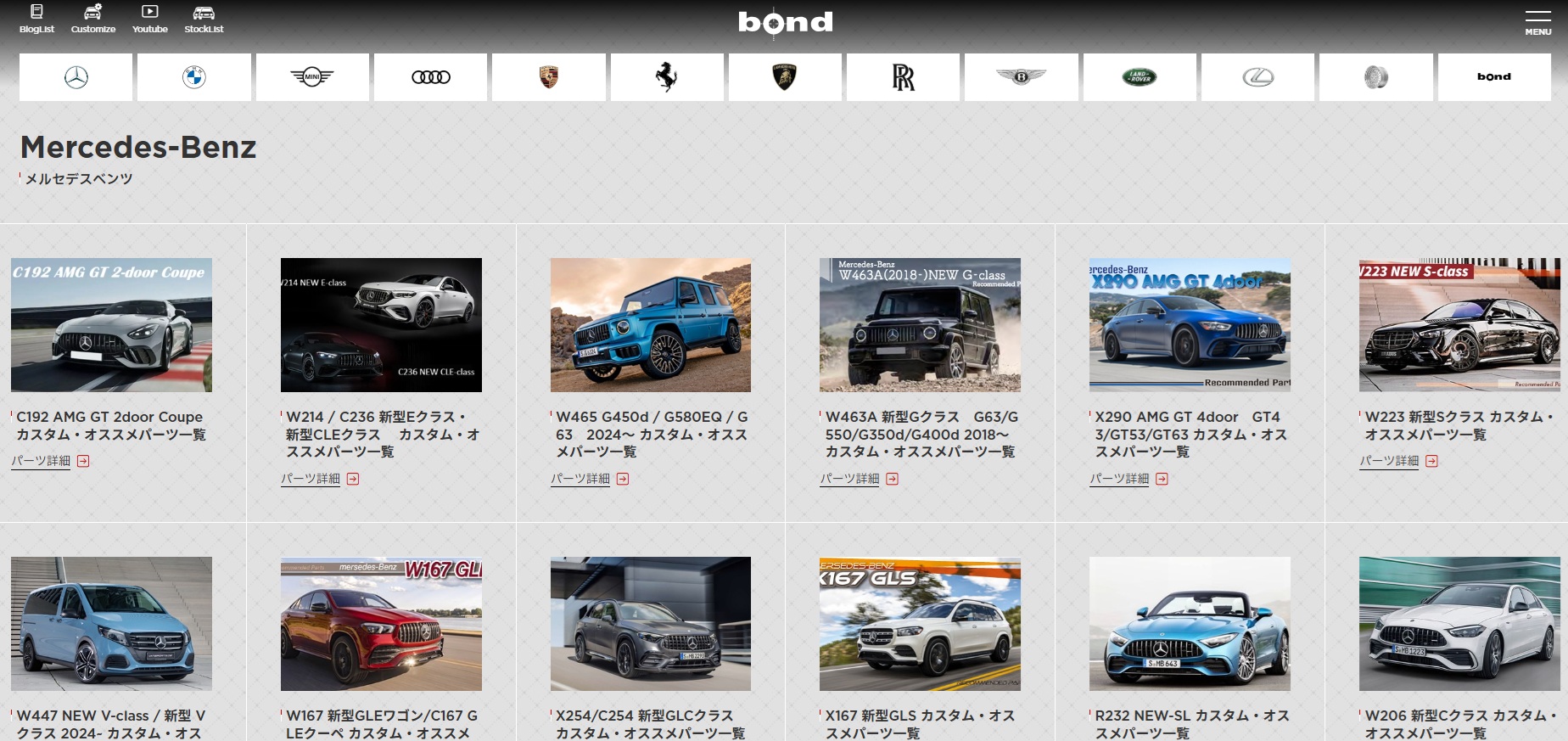This screenshot has width=1568, height=741.
Task: Open the Youtube icon in the header
Action: (x=150, y=19)
